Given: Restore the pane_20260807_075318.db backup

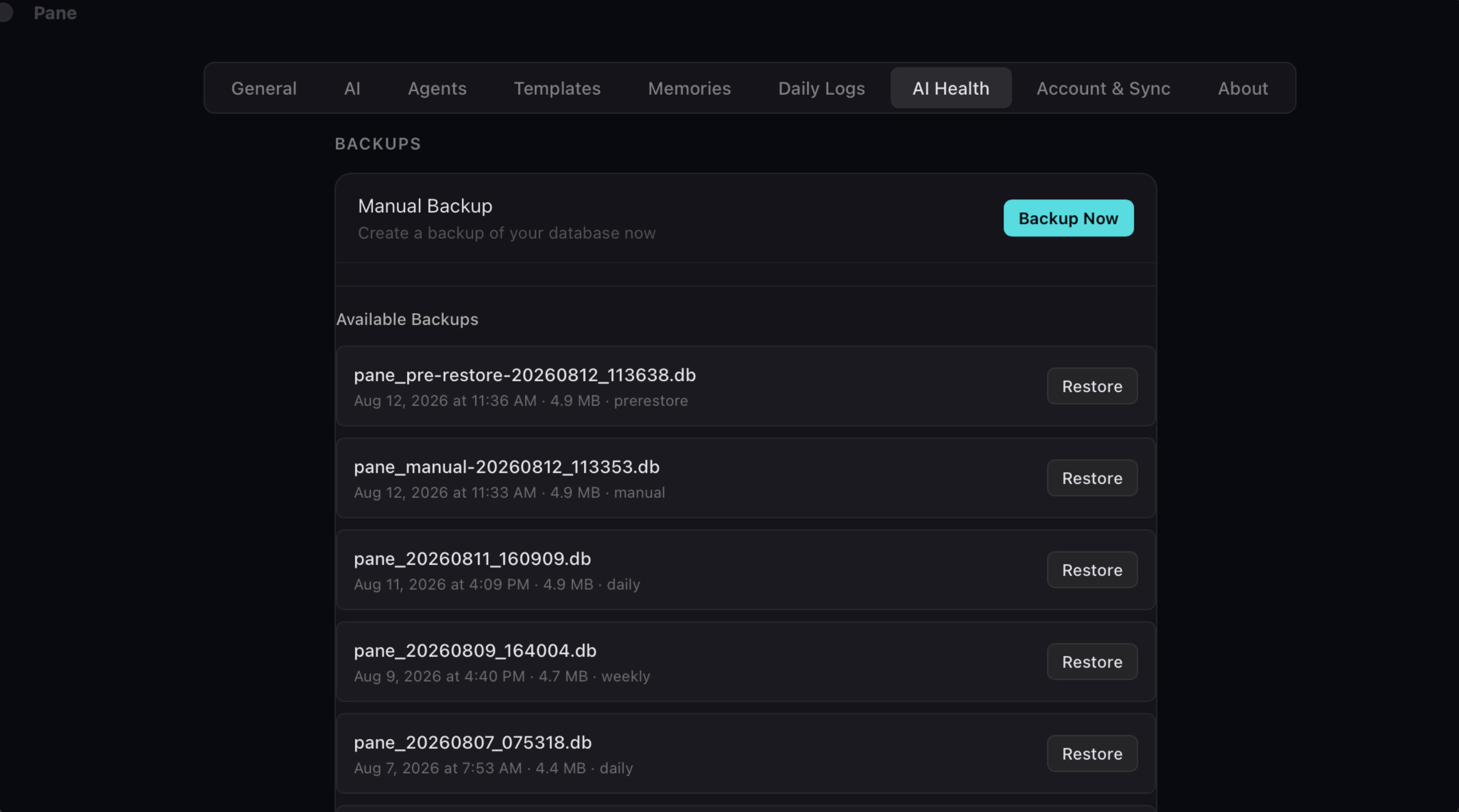Looking at the screenshot, I should pos(1092,753).
